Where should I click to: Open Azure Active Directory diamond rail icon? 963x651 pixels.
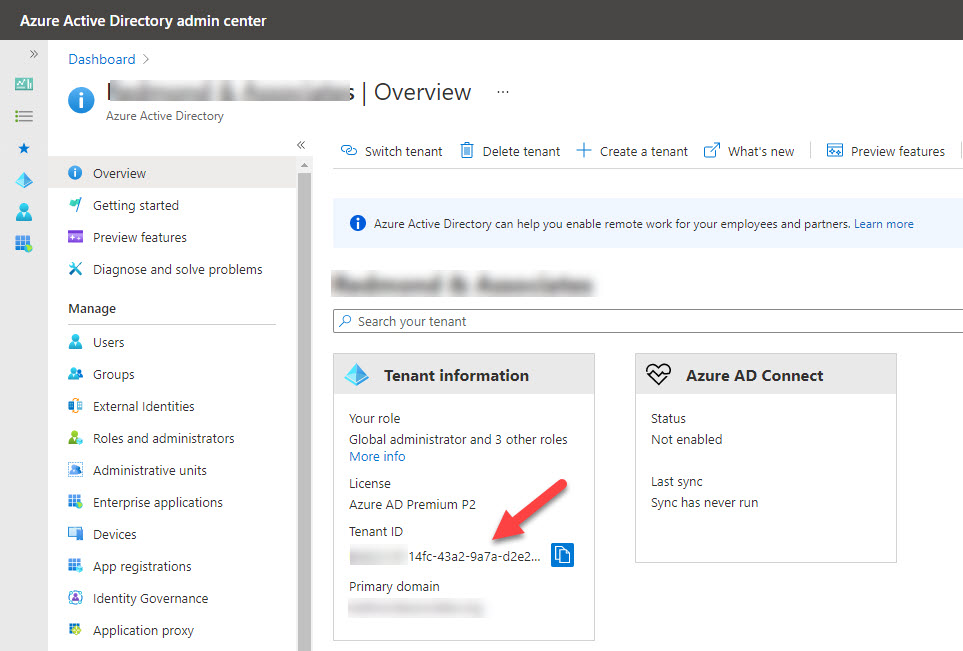24,180
